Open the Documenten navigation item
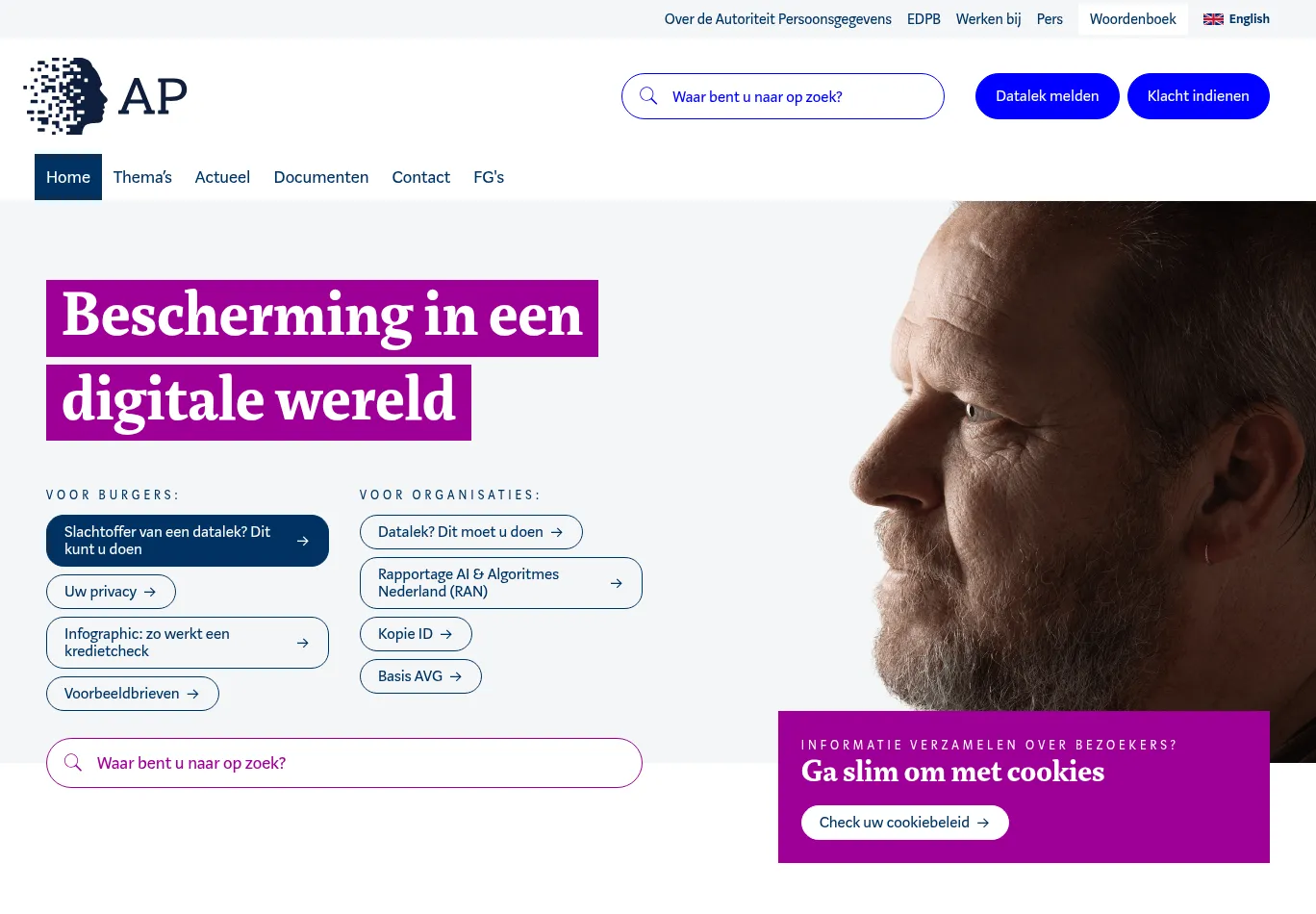The height and width of the screenshot is (914, 1316). tap(321, 177)
